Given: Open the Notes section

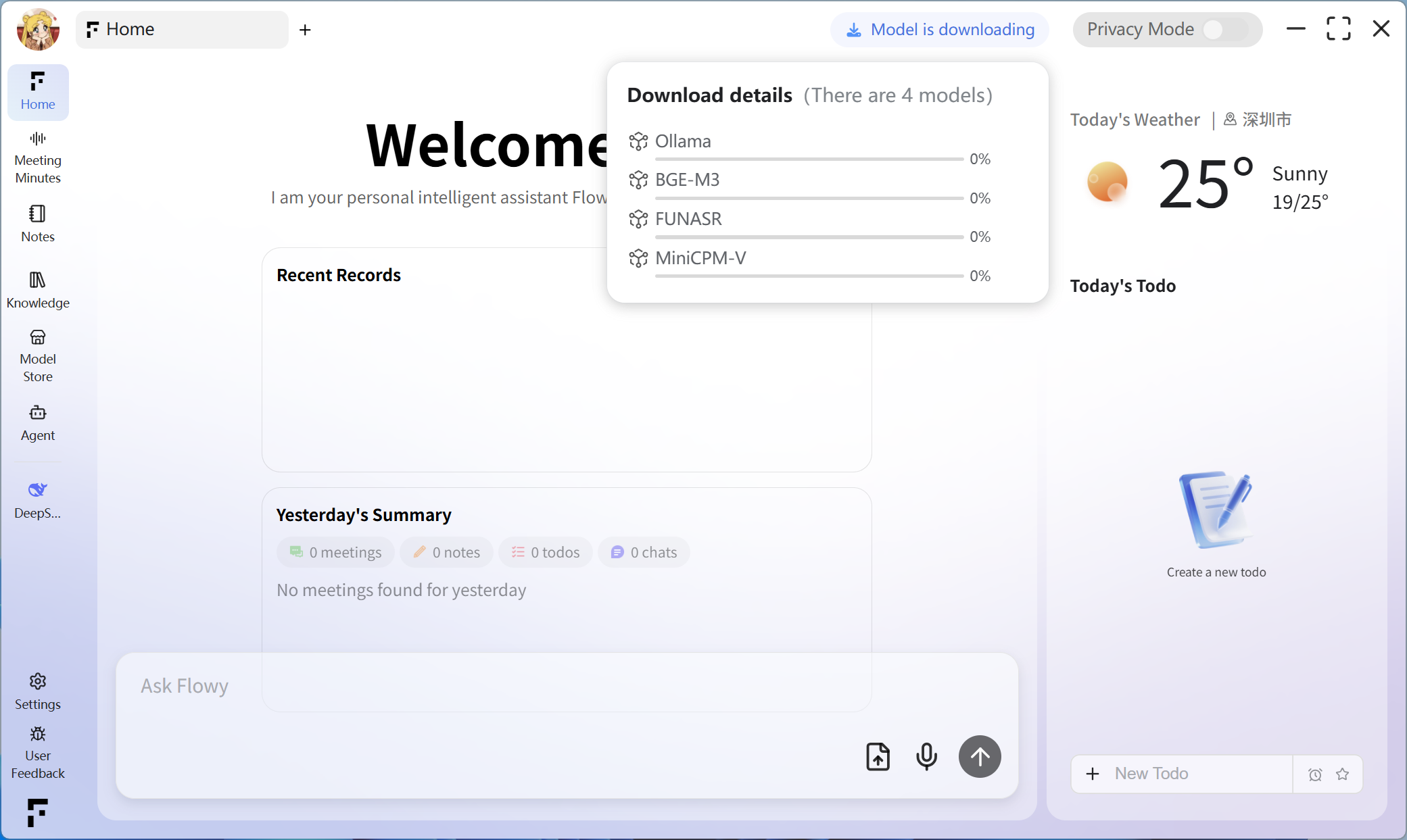Looking at the screenshot, I should pyautogui.click(x=38, y=223).
